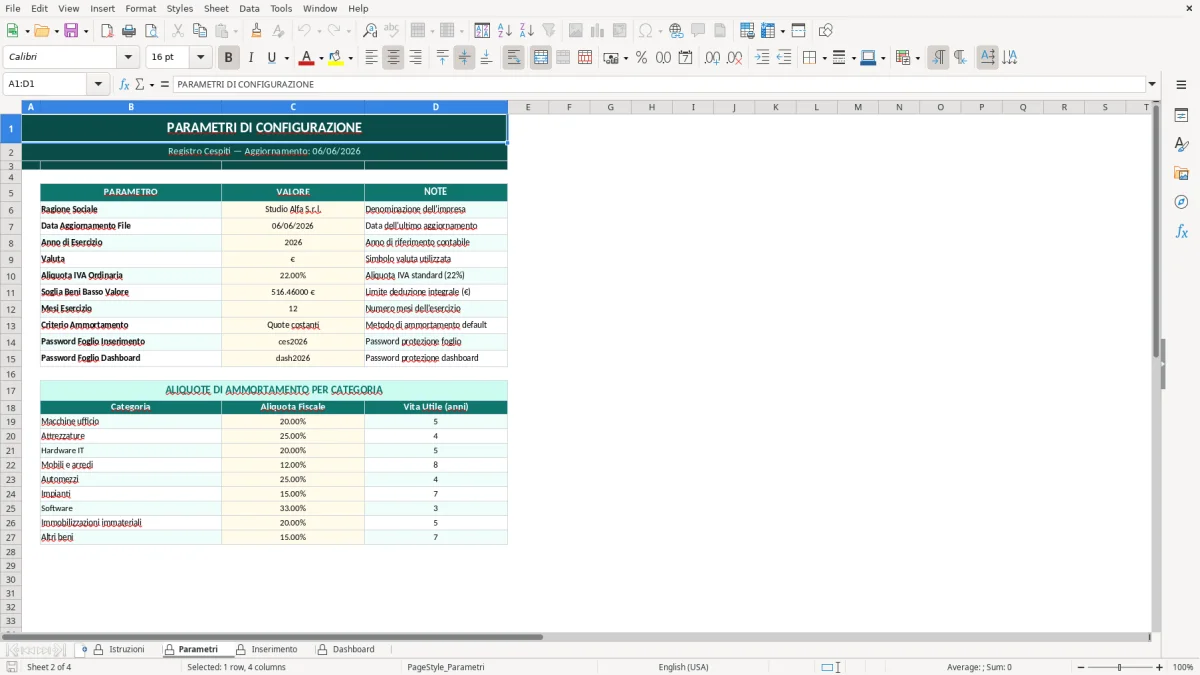Screen dimensions: 1200x675
Task: Toggle Bold formatting
Action: point(229,58)
